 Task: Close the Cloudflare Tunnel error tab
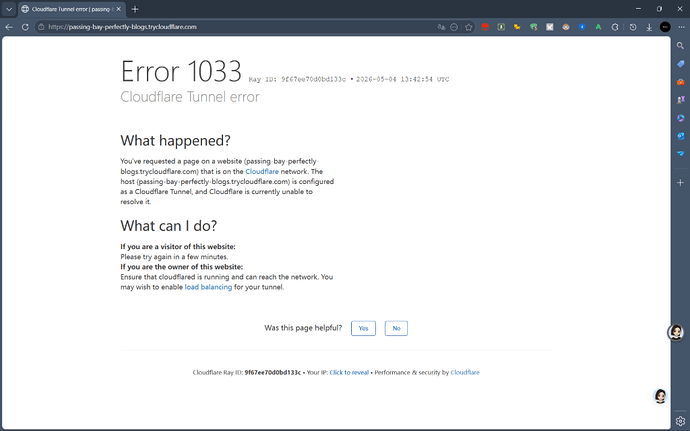[118, 9]
